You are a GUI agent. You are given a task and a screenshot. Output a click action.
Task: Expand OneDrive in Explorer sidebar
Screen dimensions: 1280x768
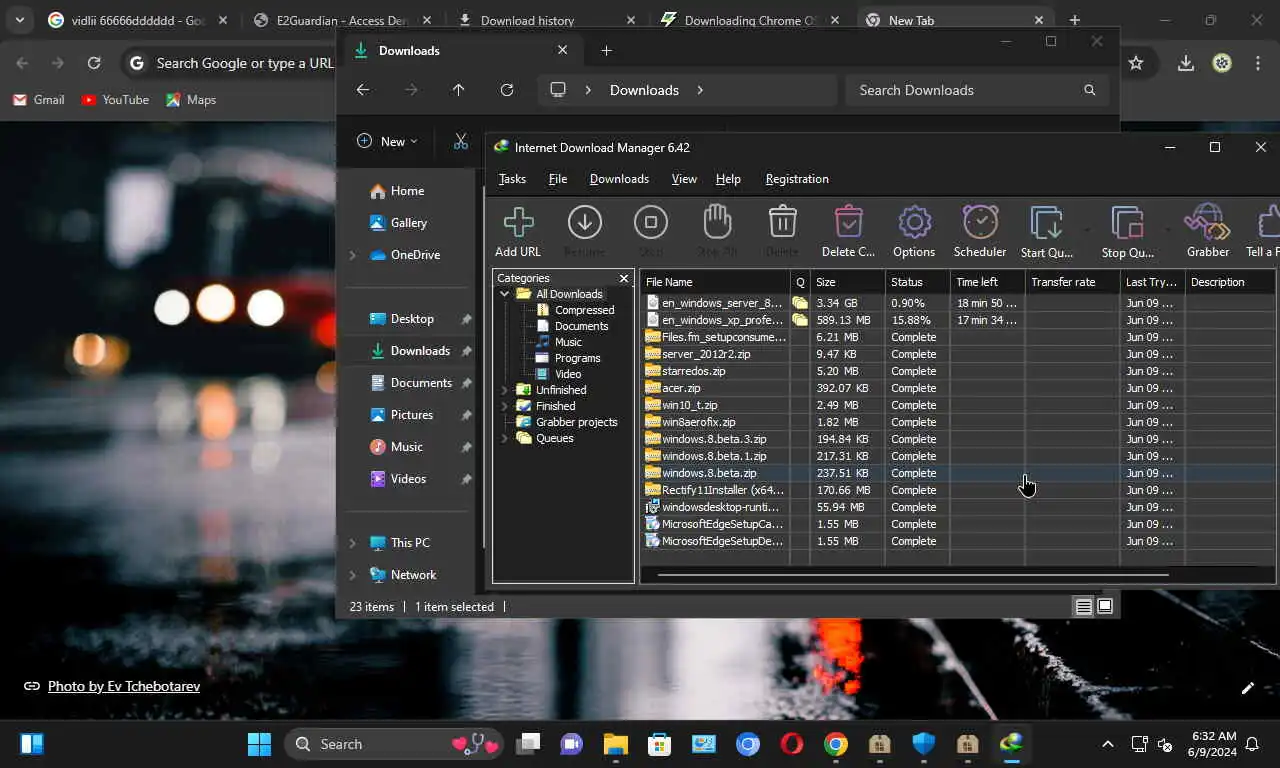(x=352, y=255)
